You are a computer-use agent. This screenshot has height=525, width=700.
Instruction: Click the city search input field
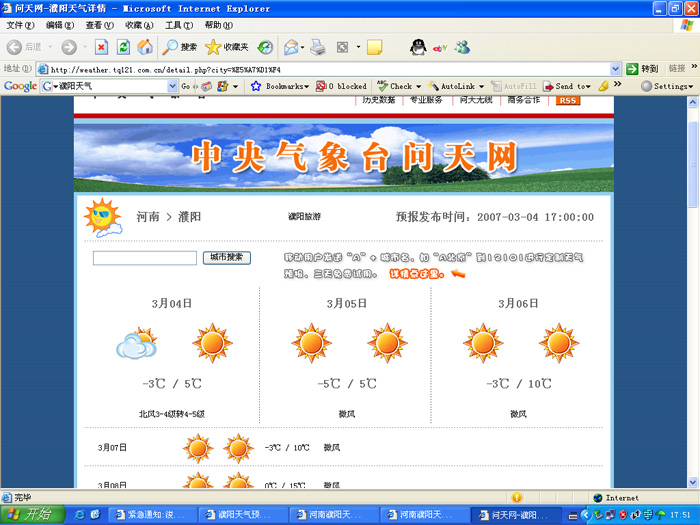click(145, 258)
